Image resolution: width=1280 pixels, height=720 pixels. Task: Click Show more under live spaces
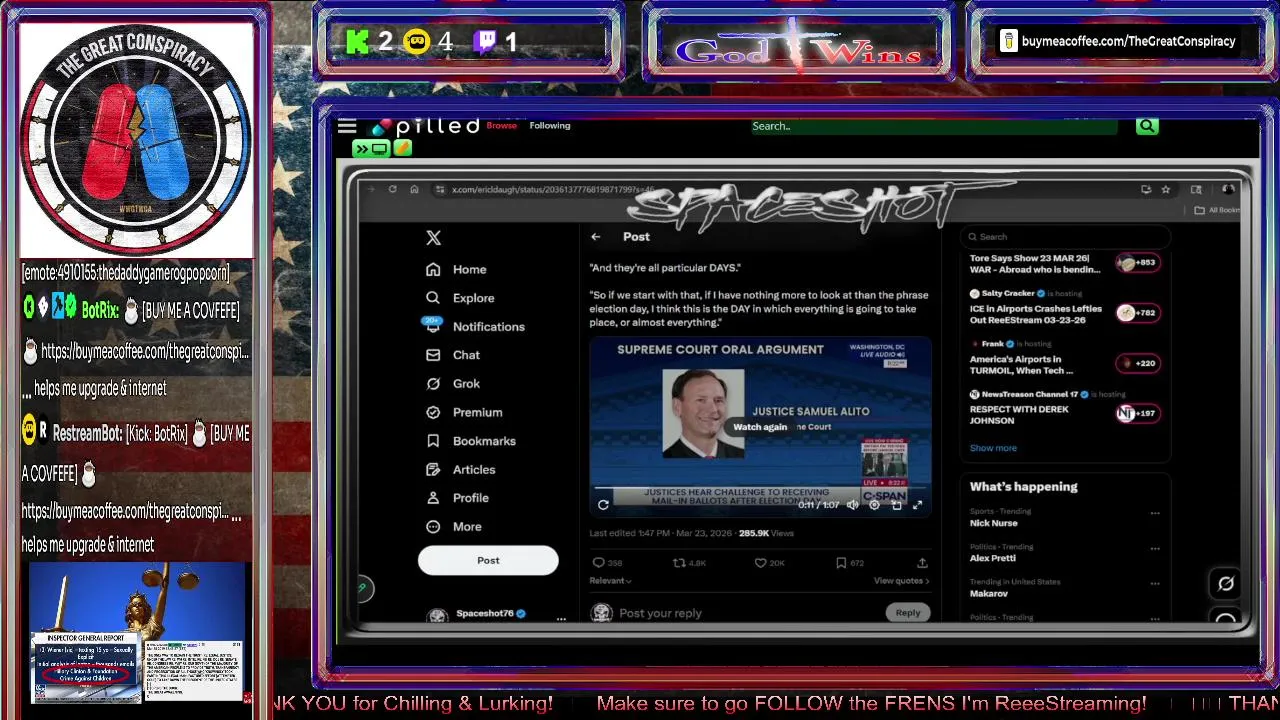click(x=993, y=448)
